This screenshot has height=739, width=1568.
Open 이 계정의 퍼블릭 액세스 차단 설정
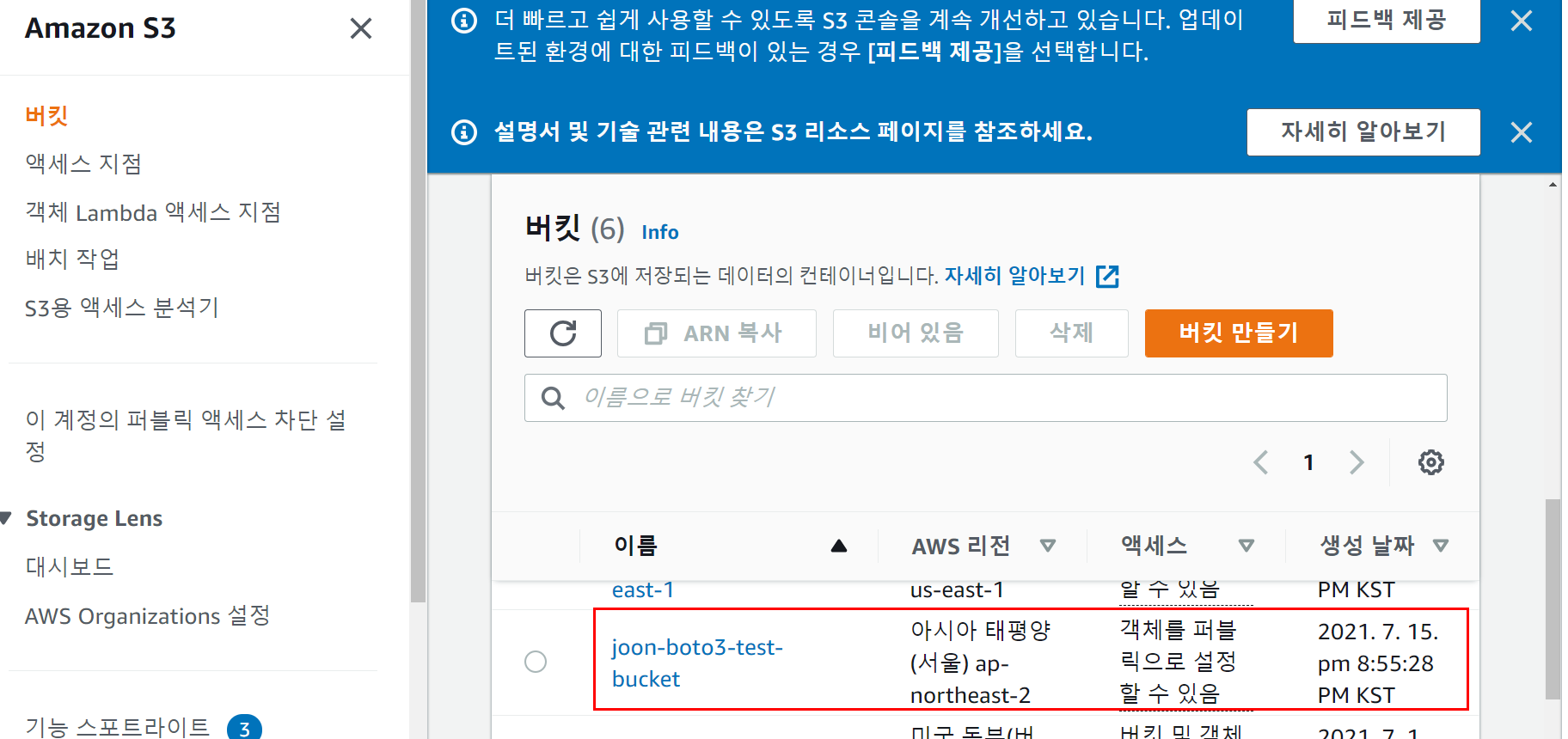[186, 436]
